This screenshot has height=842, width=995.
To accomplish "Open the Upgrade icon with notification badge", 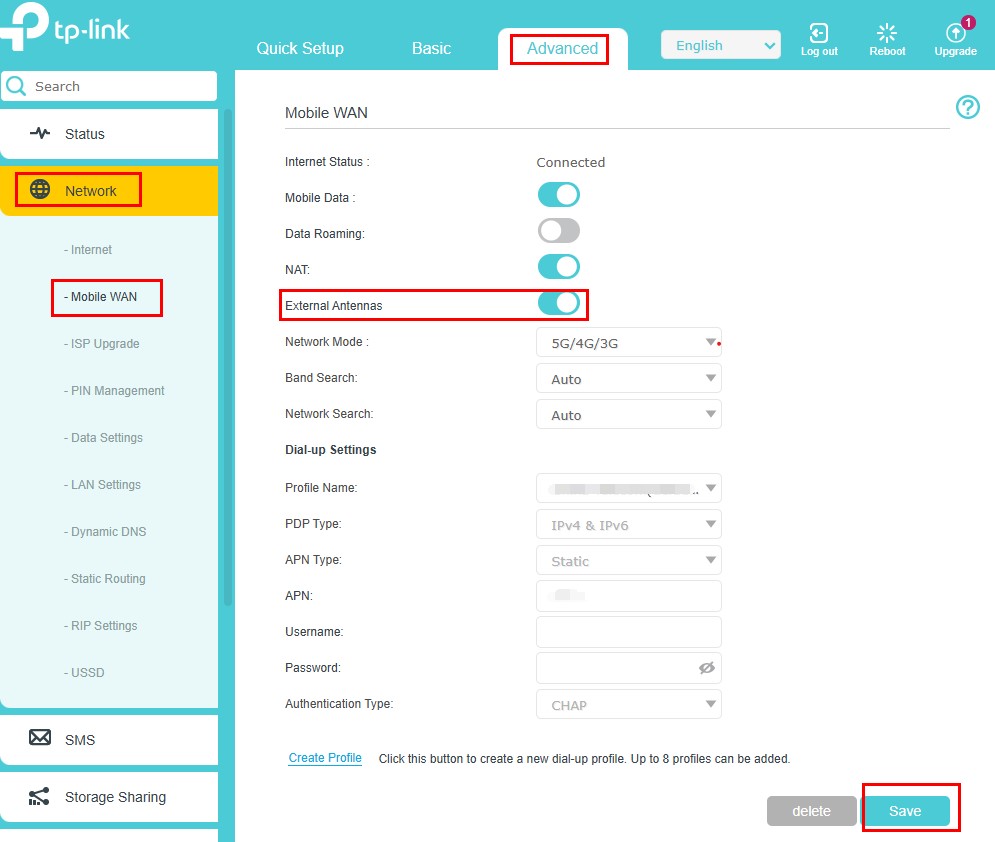I will 955,32.
